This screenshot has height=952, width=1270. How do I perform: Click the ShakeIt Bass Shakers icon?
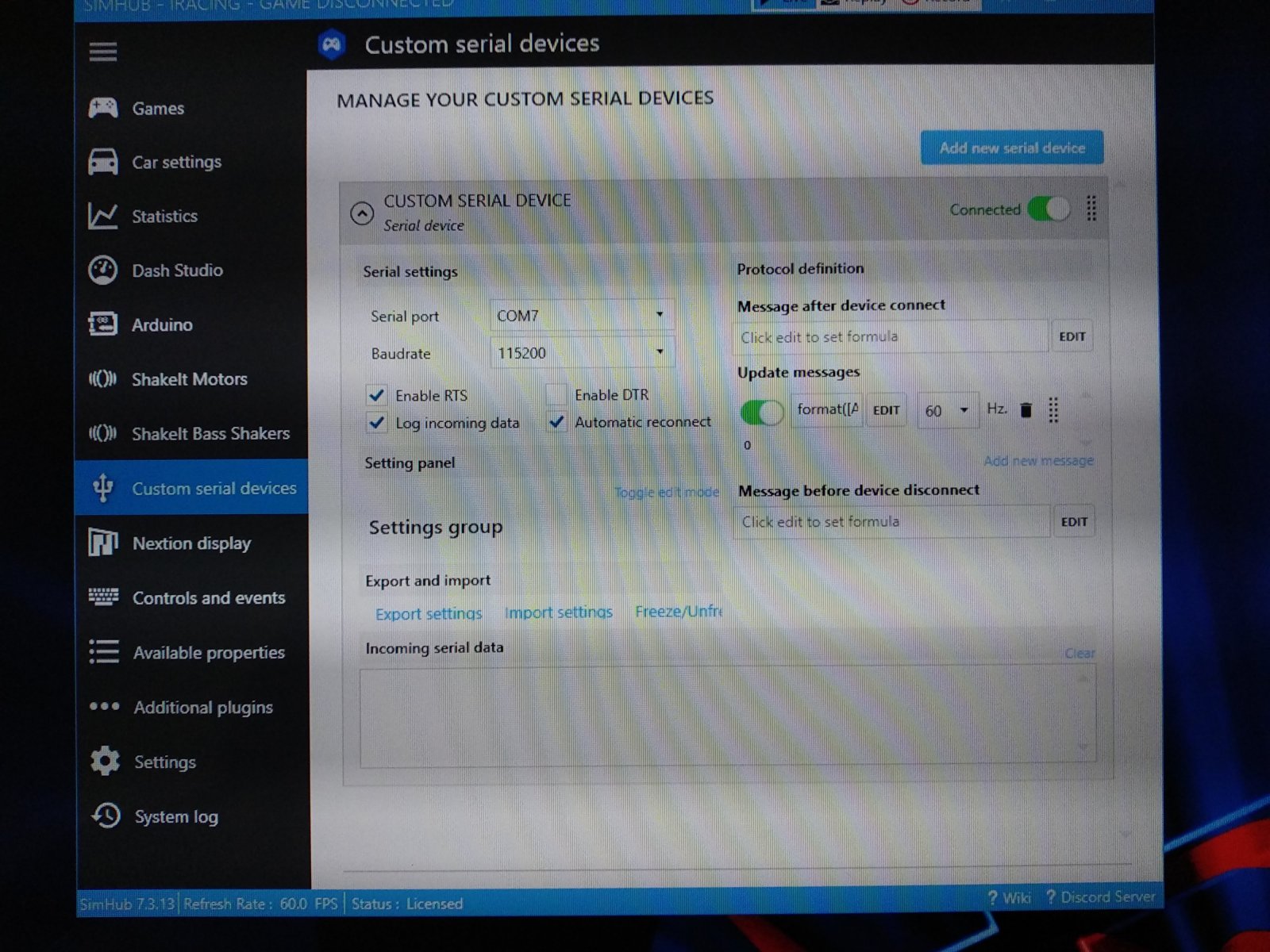pos(103,433)
